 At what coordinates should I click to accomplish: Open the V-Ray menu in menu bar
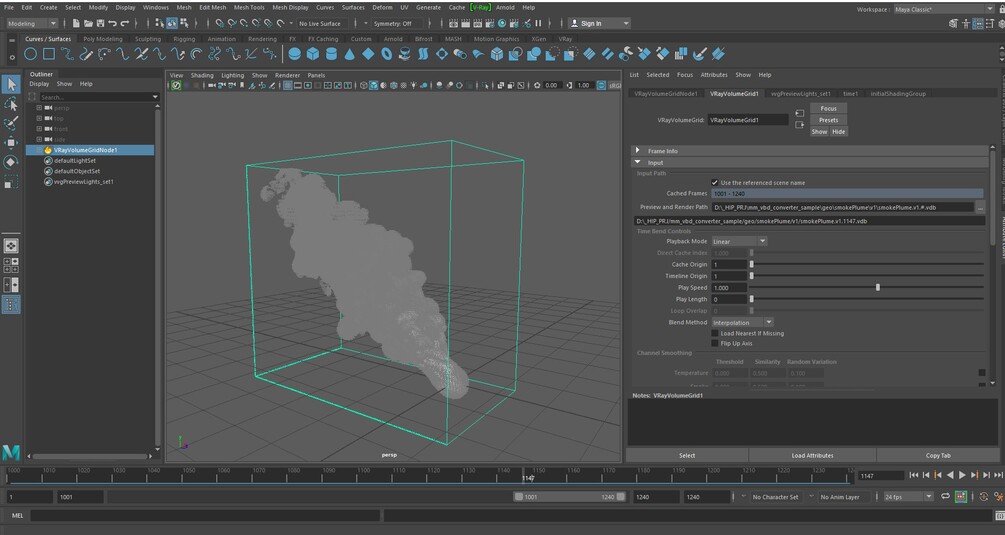click(481, 7)
